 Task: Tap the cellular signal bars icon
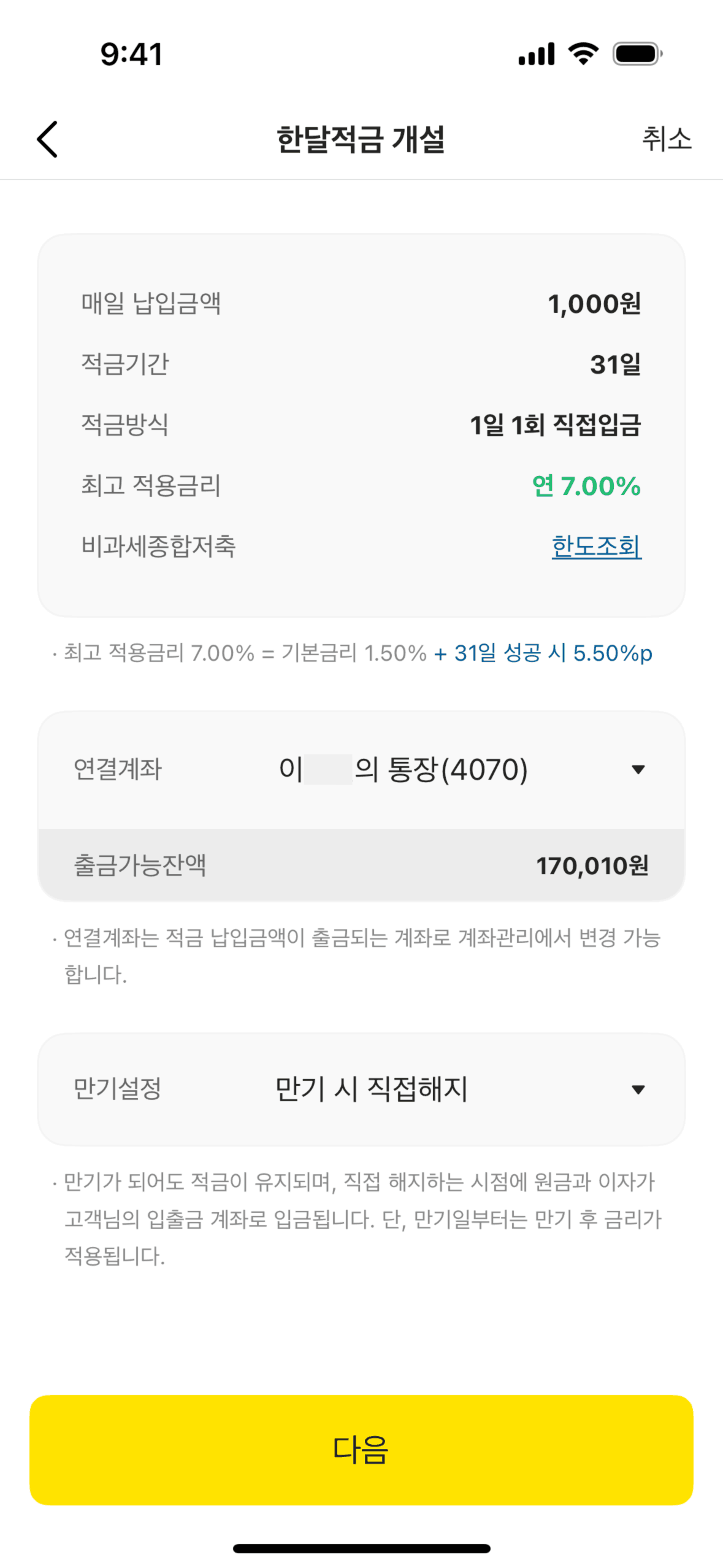(537, 54)
